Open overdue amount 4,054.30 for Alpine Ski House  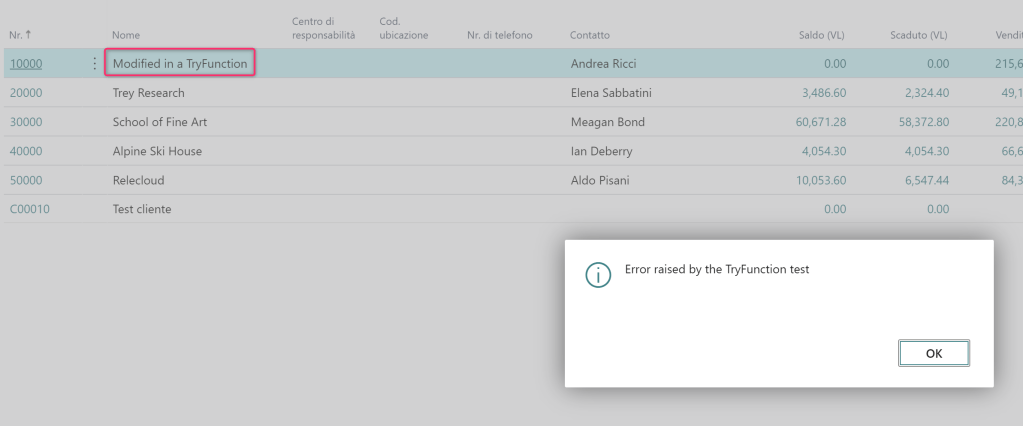click(919, 151)
